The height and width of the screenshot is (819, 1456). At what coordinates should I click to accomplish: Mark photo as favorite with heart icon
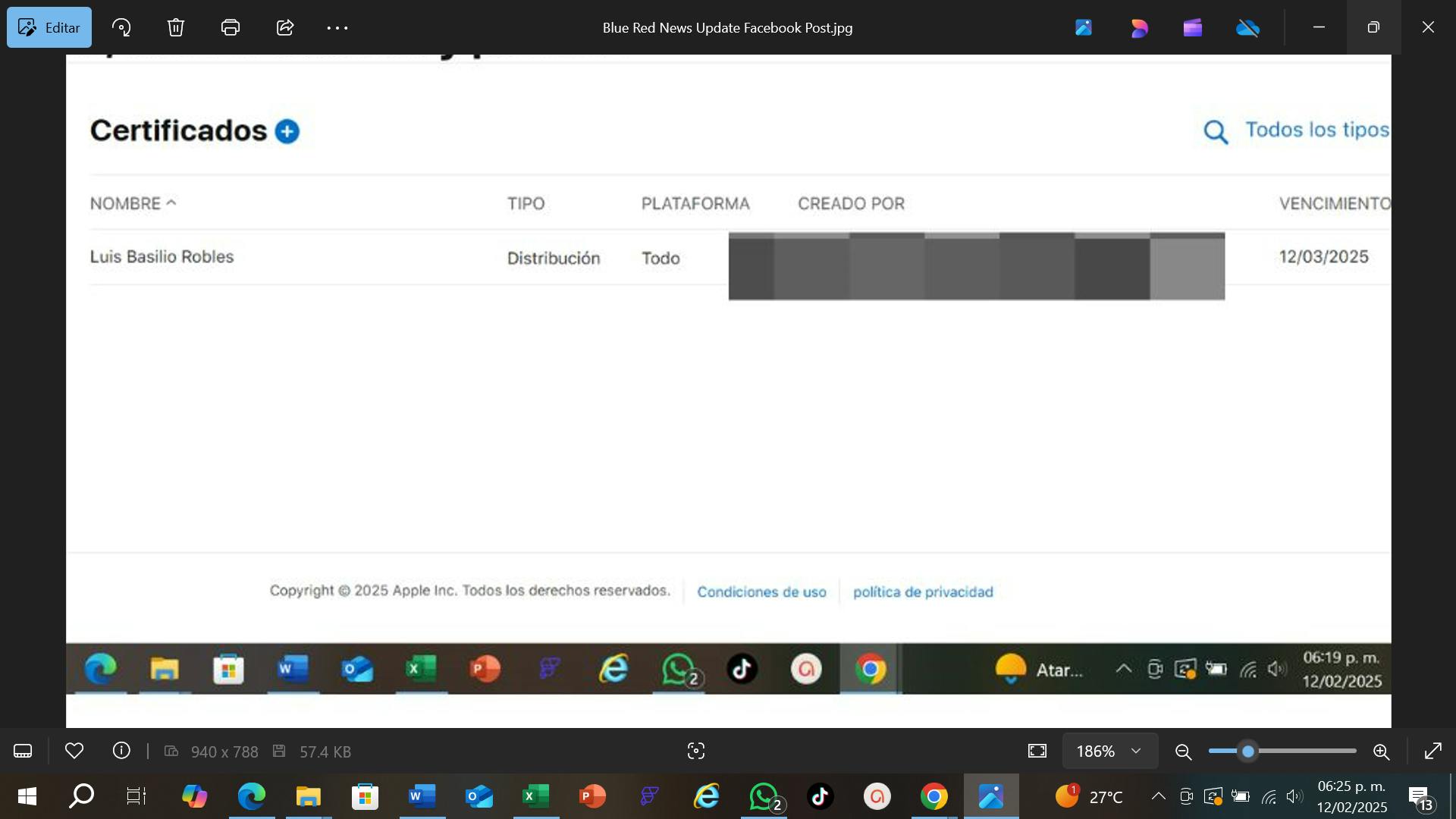point(74,751)
